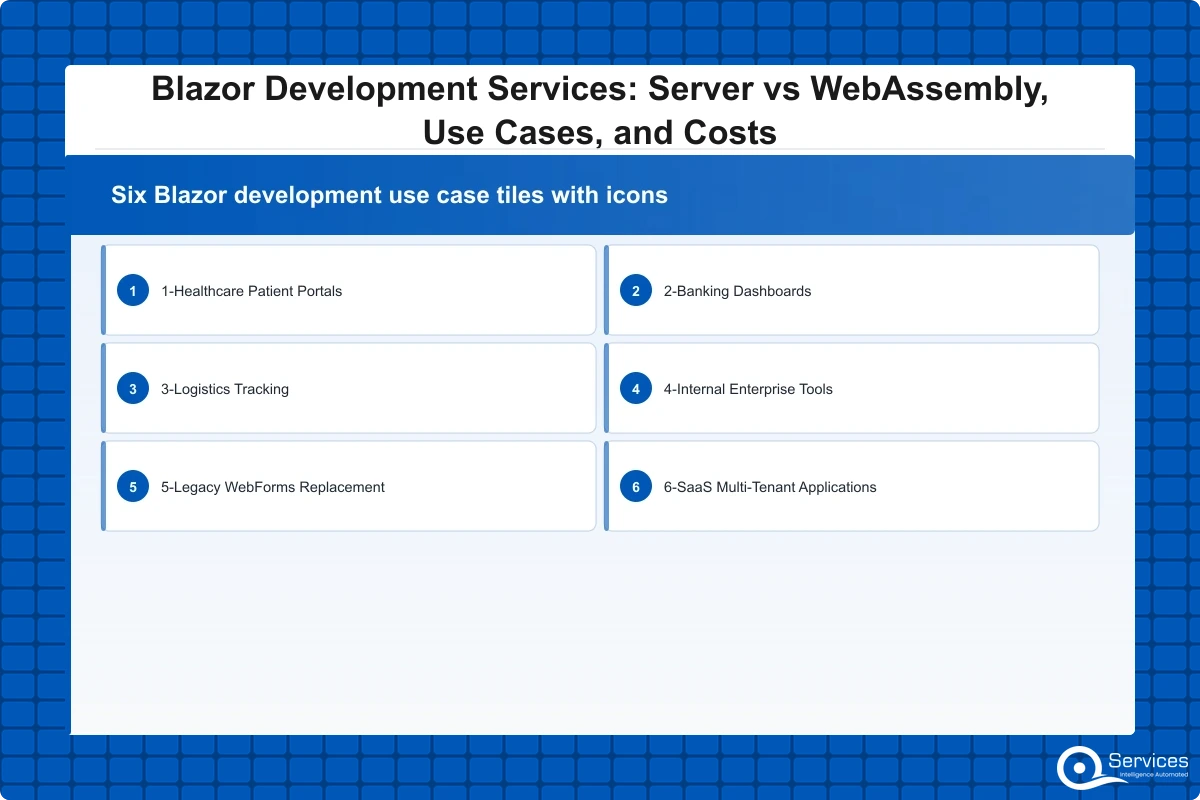This screenshot has height=800, width=1200.
Task: Click the number 6 circle badge
Action: (636, 487)
